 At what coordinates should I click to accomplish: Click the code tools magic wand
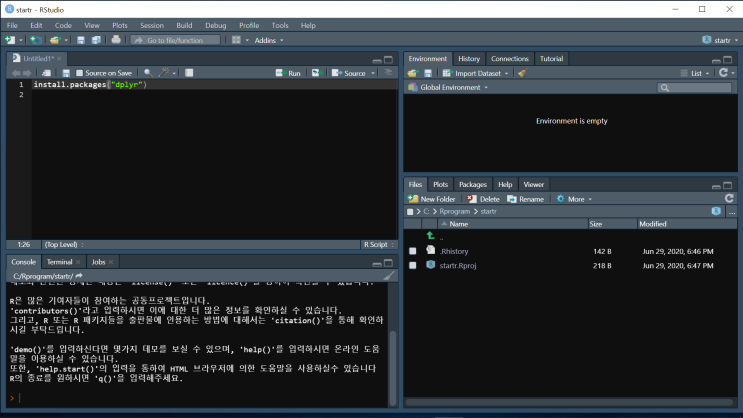(164, 73)
